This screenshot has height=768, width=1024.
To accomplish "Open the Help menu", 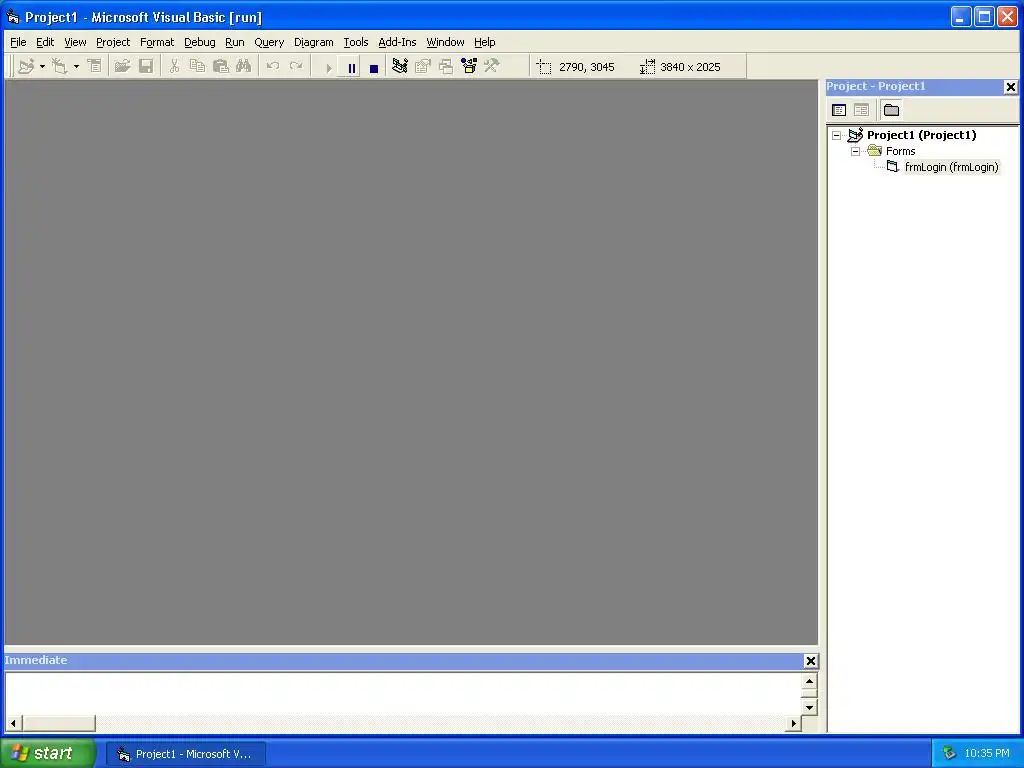I will pos(485,42).
